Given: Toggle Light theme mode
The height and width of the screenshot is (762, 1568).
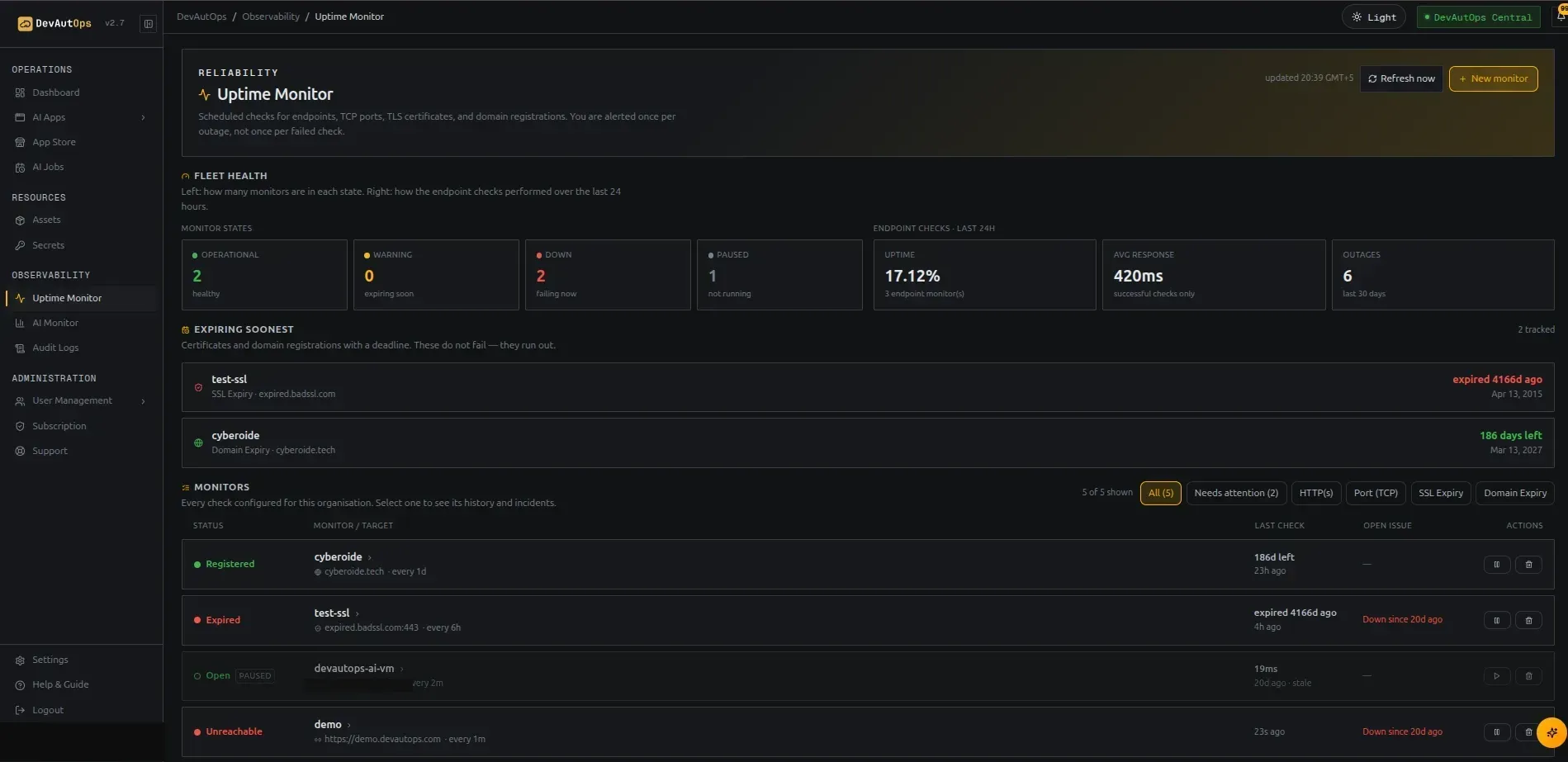Looking at the screenshot, I should coord(1373,17).
